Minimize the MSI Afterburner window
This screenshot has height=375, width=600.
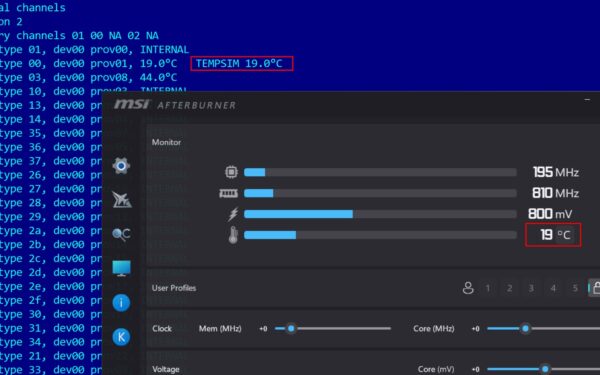click(x=587, y=100)
